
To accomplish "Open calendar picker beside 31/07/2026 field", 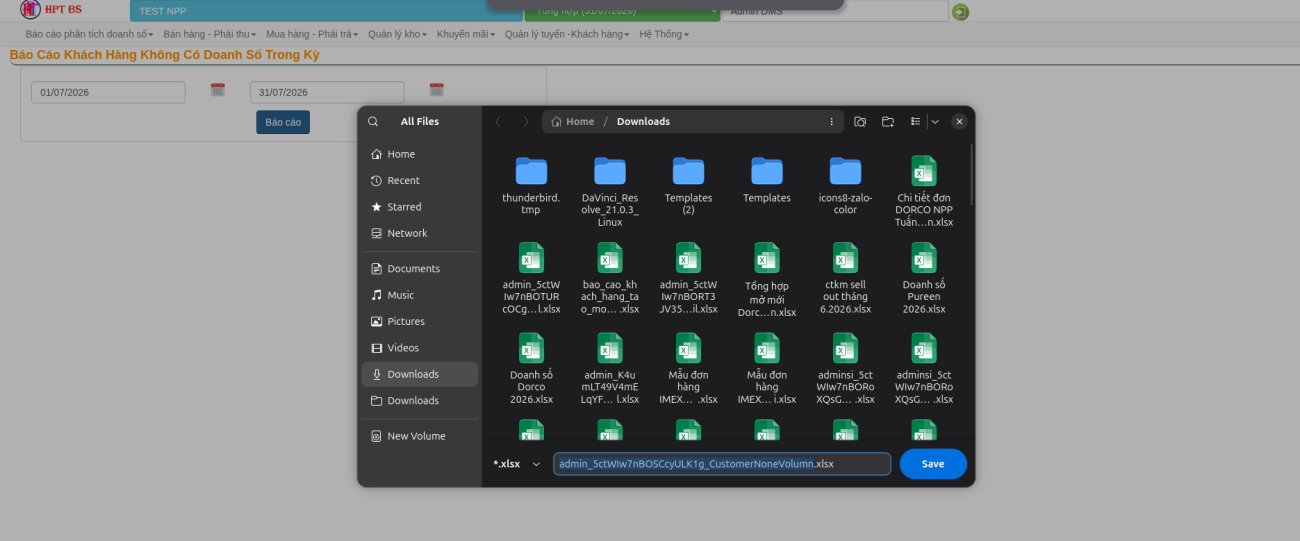I will [436, 90].
